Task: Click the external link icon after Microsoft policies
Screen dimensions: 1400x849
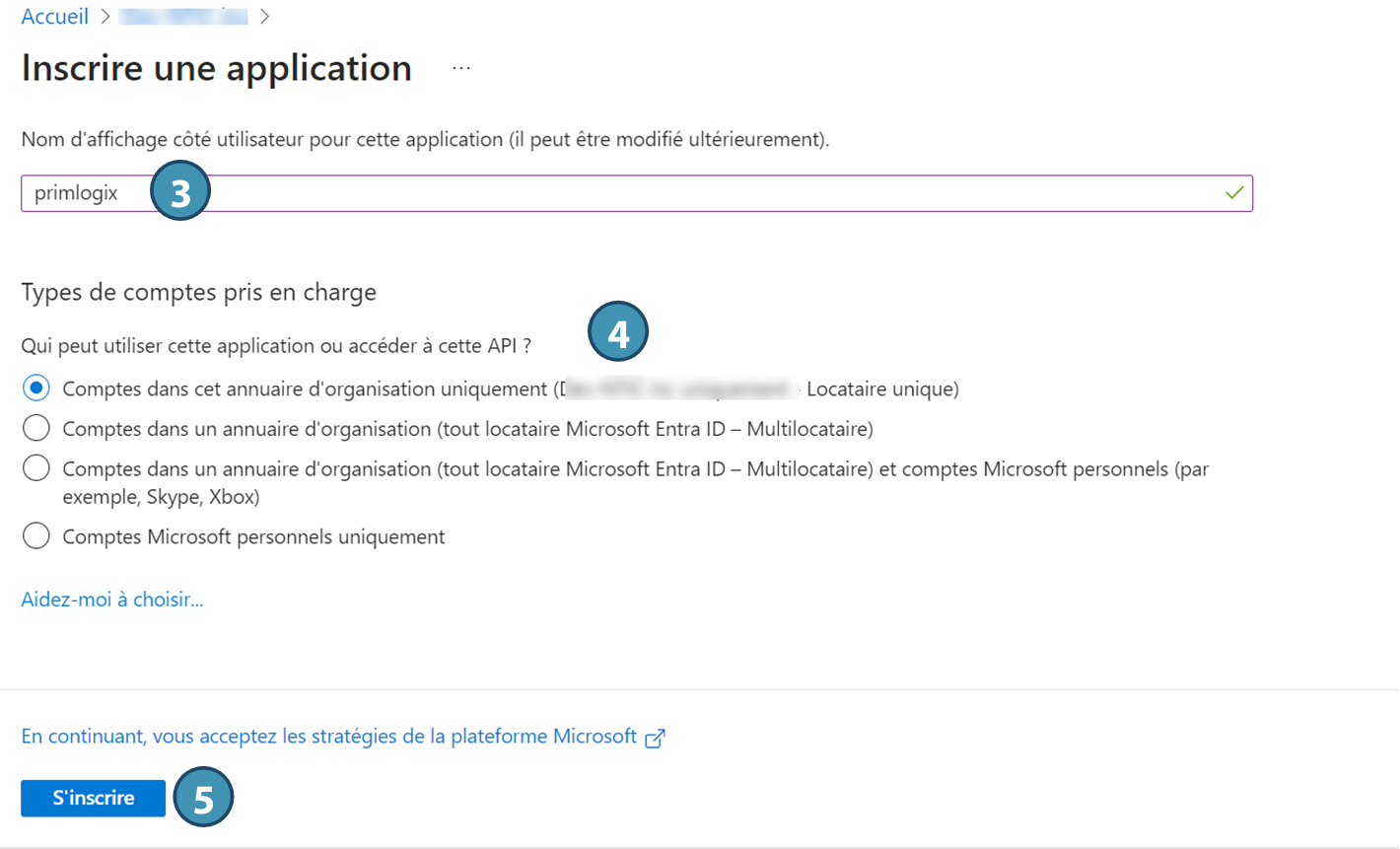Action: tap(655, 739)
